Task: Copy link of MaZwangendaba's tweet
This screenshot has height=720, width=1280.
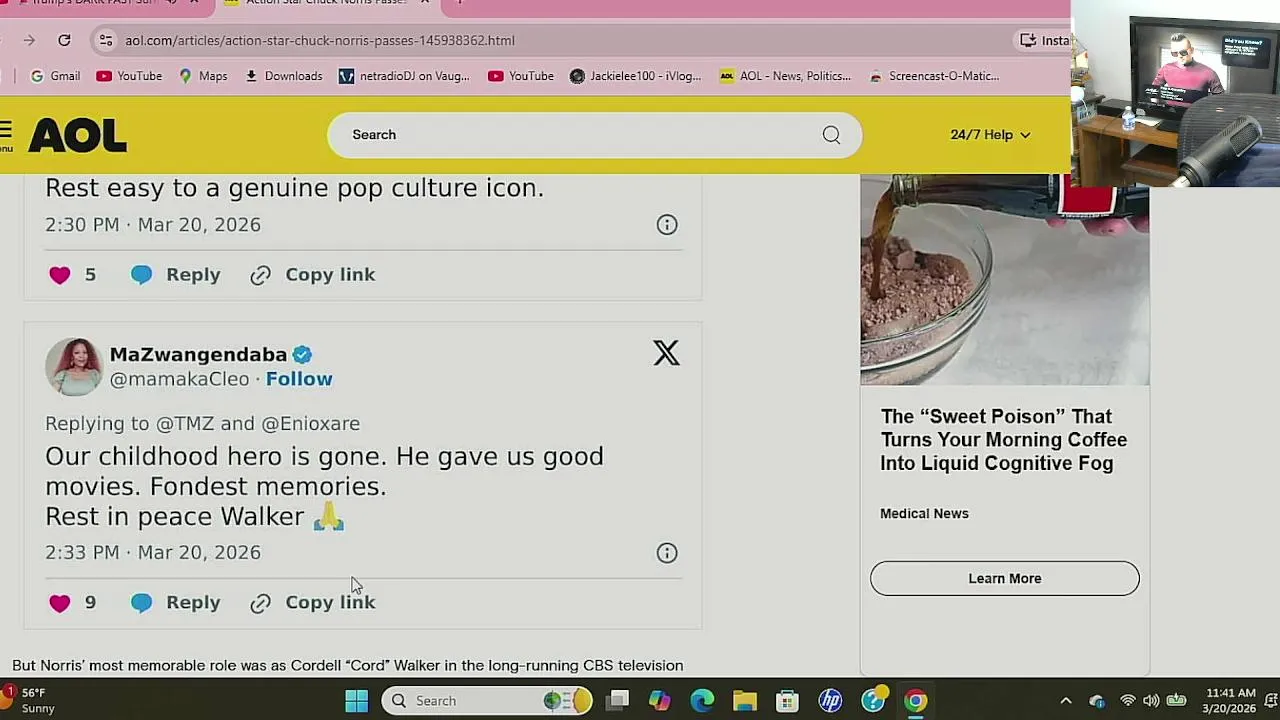Action: click(x=313, y=603)
